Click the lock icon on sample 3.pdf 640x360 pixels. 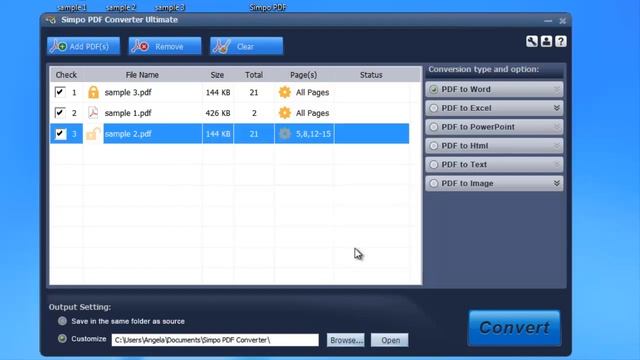[x=93, y=92]
